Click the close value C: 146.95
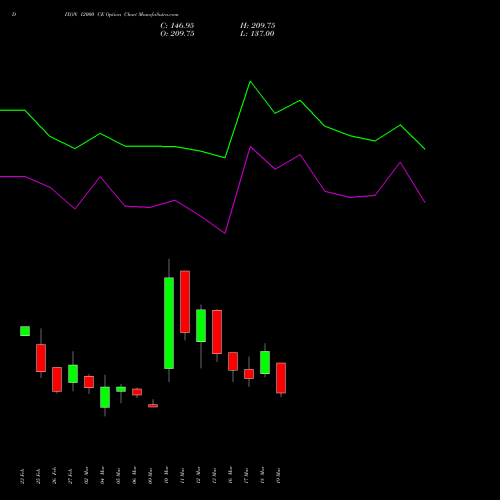This screenshot has width=500, height=500. pos(177,26)
